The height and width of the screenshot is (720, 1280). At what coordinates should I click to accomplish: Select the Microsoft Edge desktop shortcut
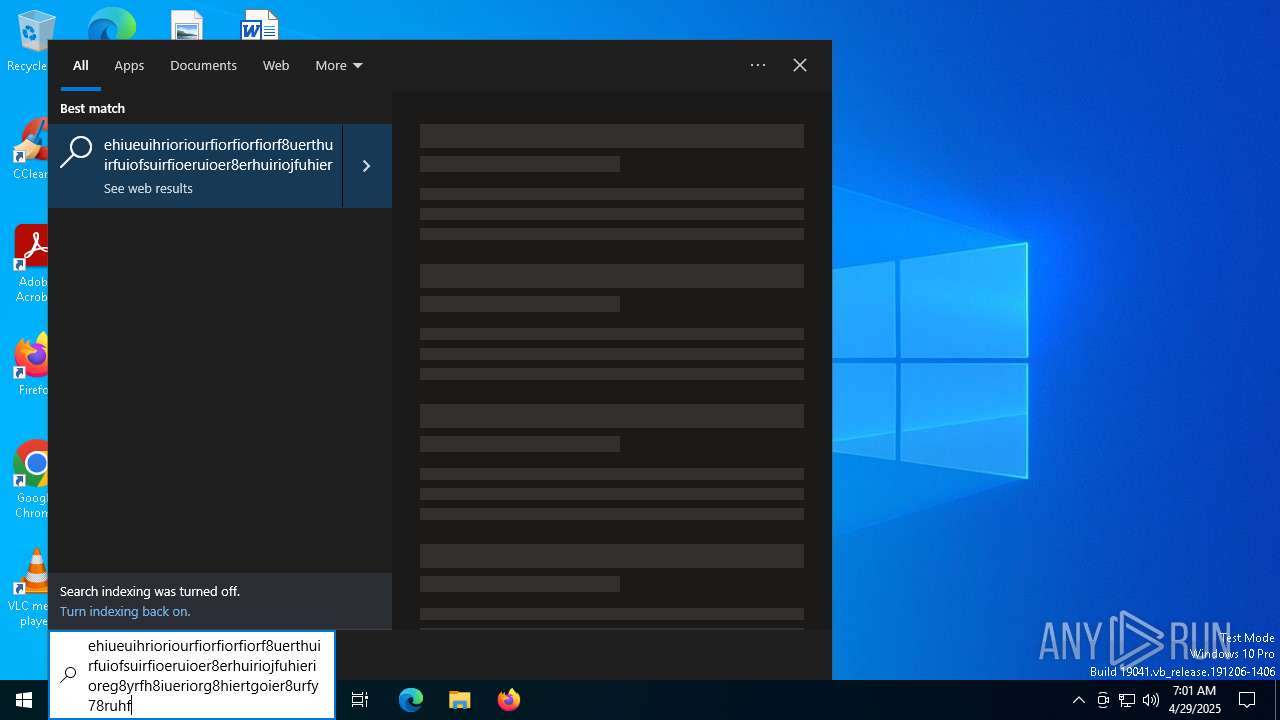coord(111,24)
